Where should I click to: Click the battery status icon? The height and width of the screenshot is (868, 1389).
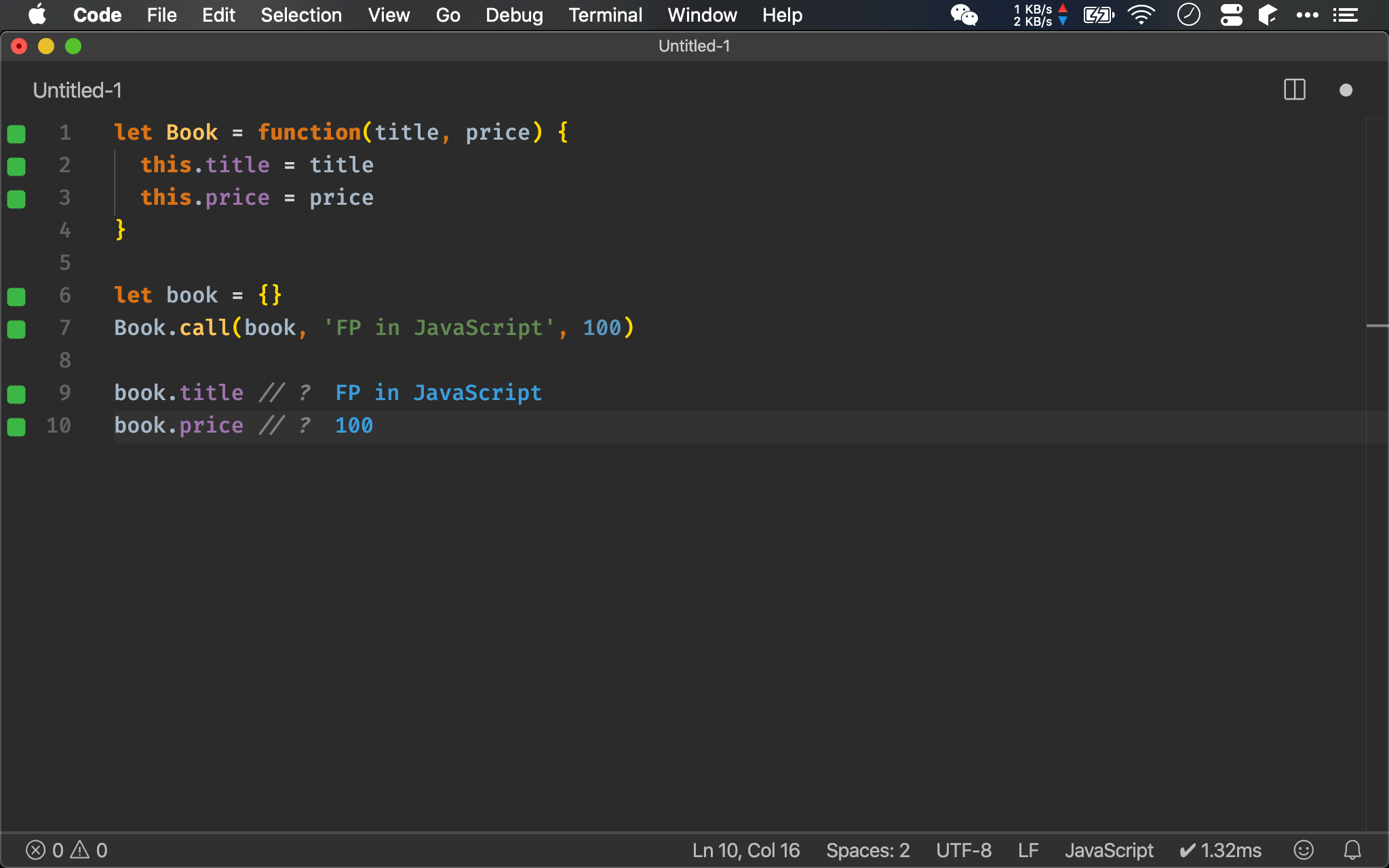(x=1097, y=15)
